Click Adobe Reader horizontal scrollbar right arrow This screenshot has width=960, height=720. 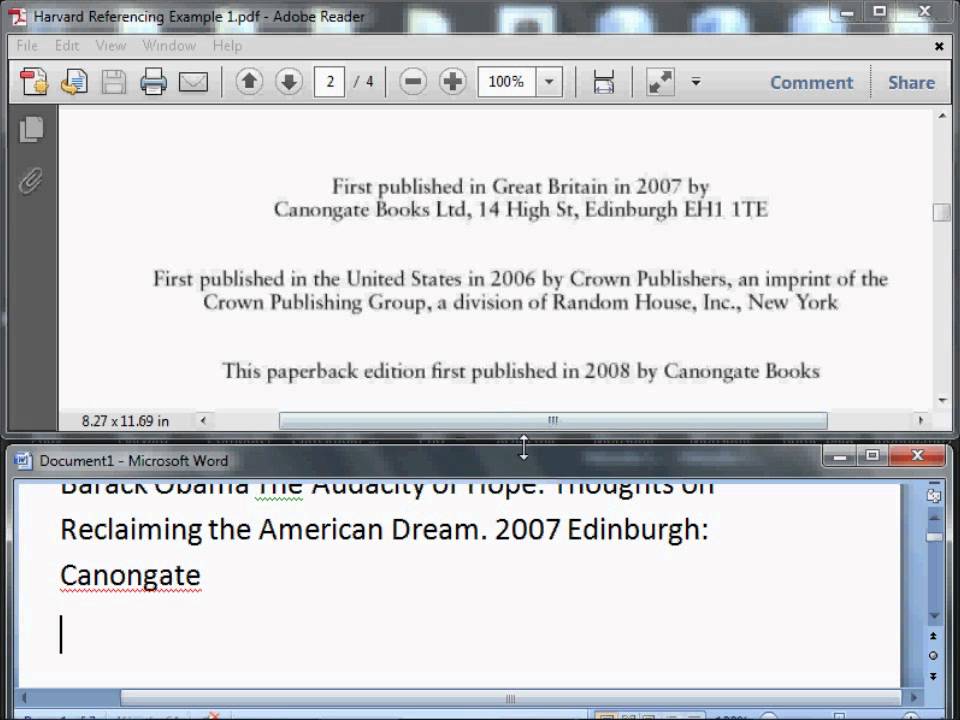[920, 421]
